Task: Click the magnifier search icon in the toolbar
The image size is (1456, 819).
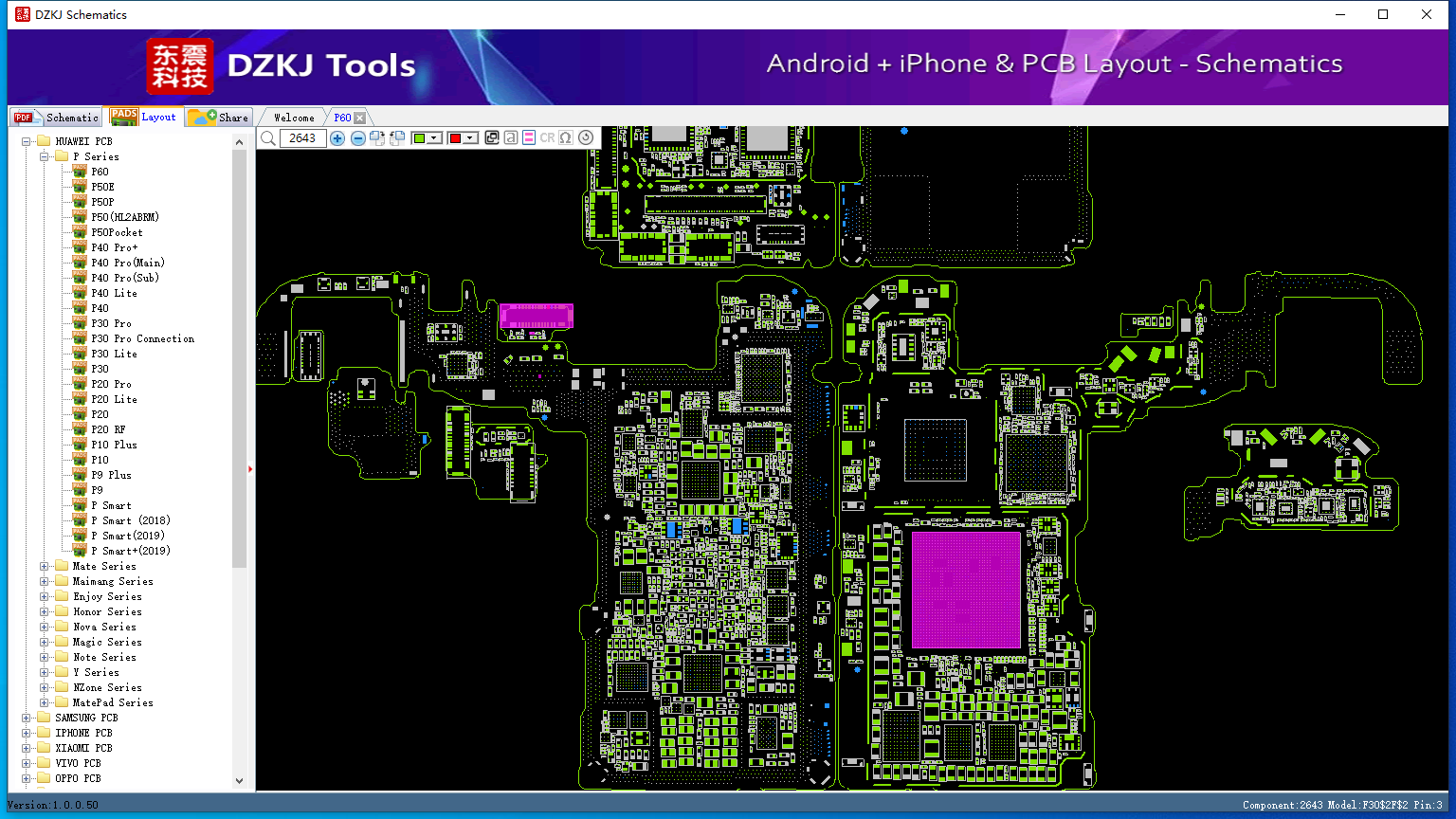Action: (x=268, y=138)
